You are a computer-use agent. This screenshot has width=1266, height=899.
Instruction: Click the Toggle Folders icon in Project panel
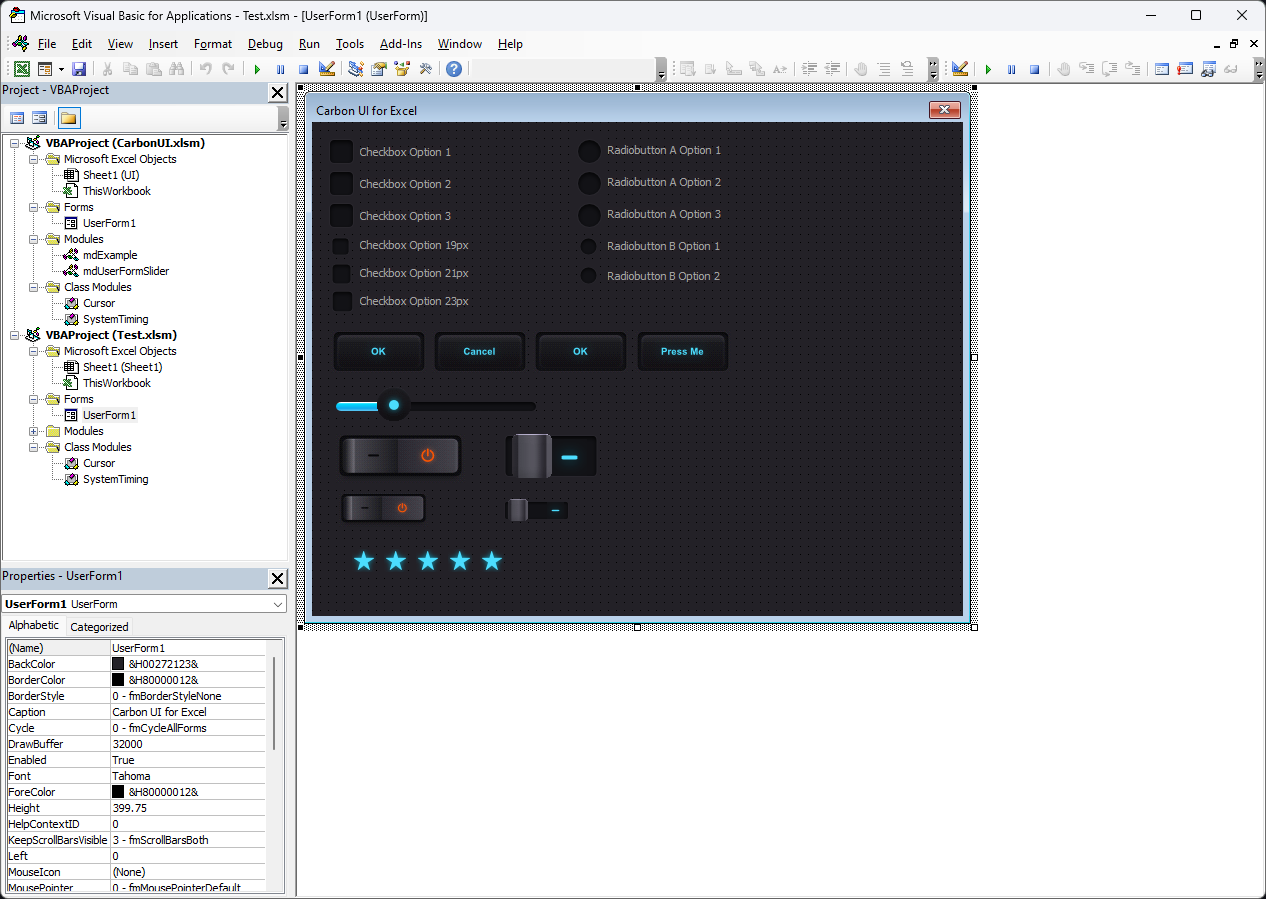[68, 118]
